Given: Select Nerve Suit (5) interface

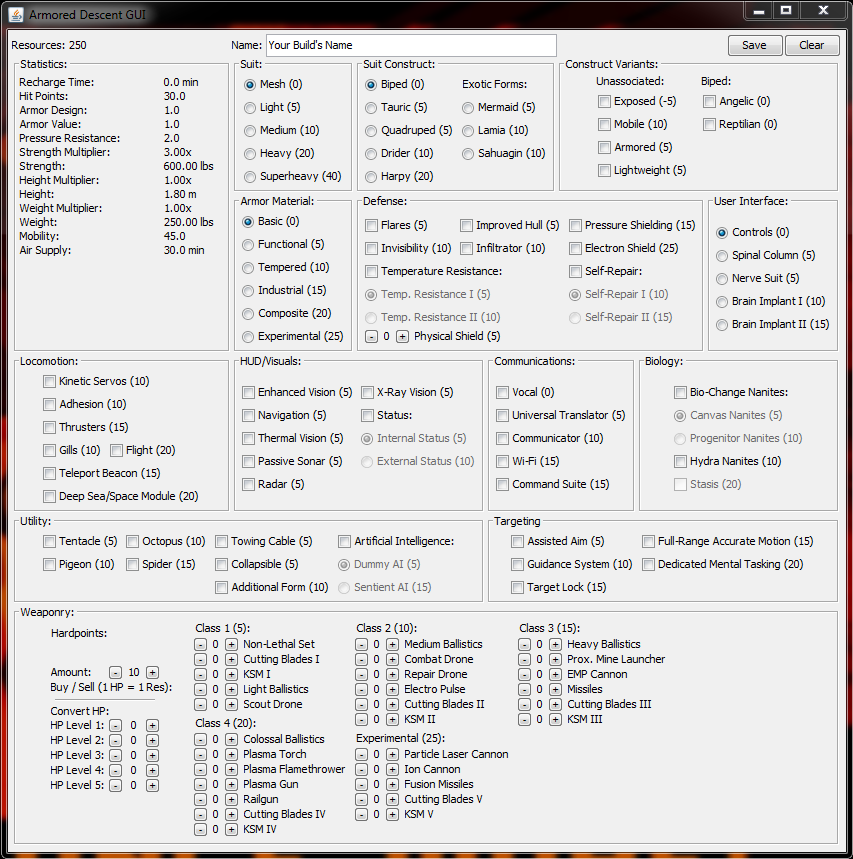Looking at the screenshot, I should coord(758,278).
